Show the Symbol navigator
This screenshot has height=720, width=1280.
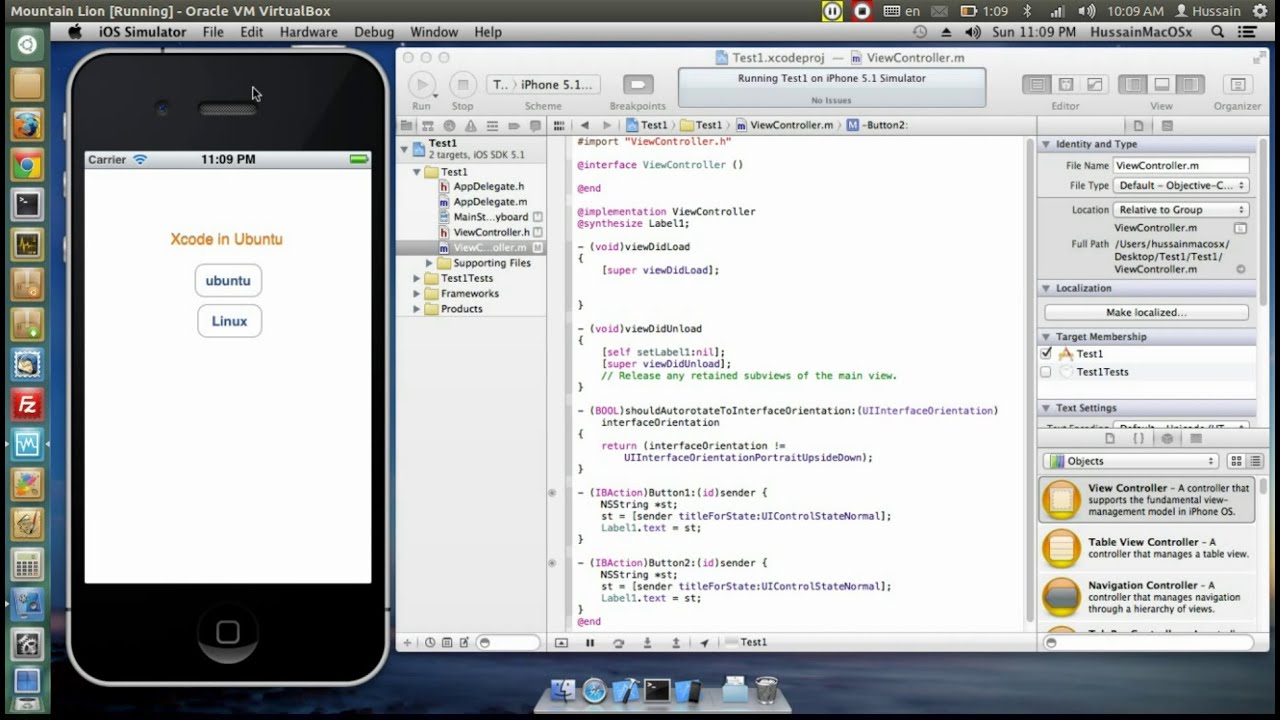tap(428, 126)
